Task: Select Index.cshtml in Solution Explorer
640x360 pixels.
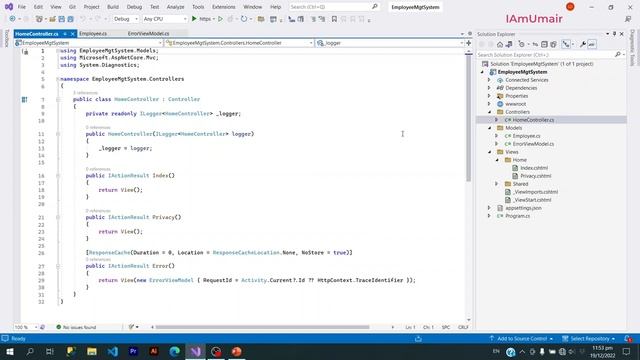Action: (534, 168)
